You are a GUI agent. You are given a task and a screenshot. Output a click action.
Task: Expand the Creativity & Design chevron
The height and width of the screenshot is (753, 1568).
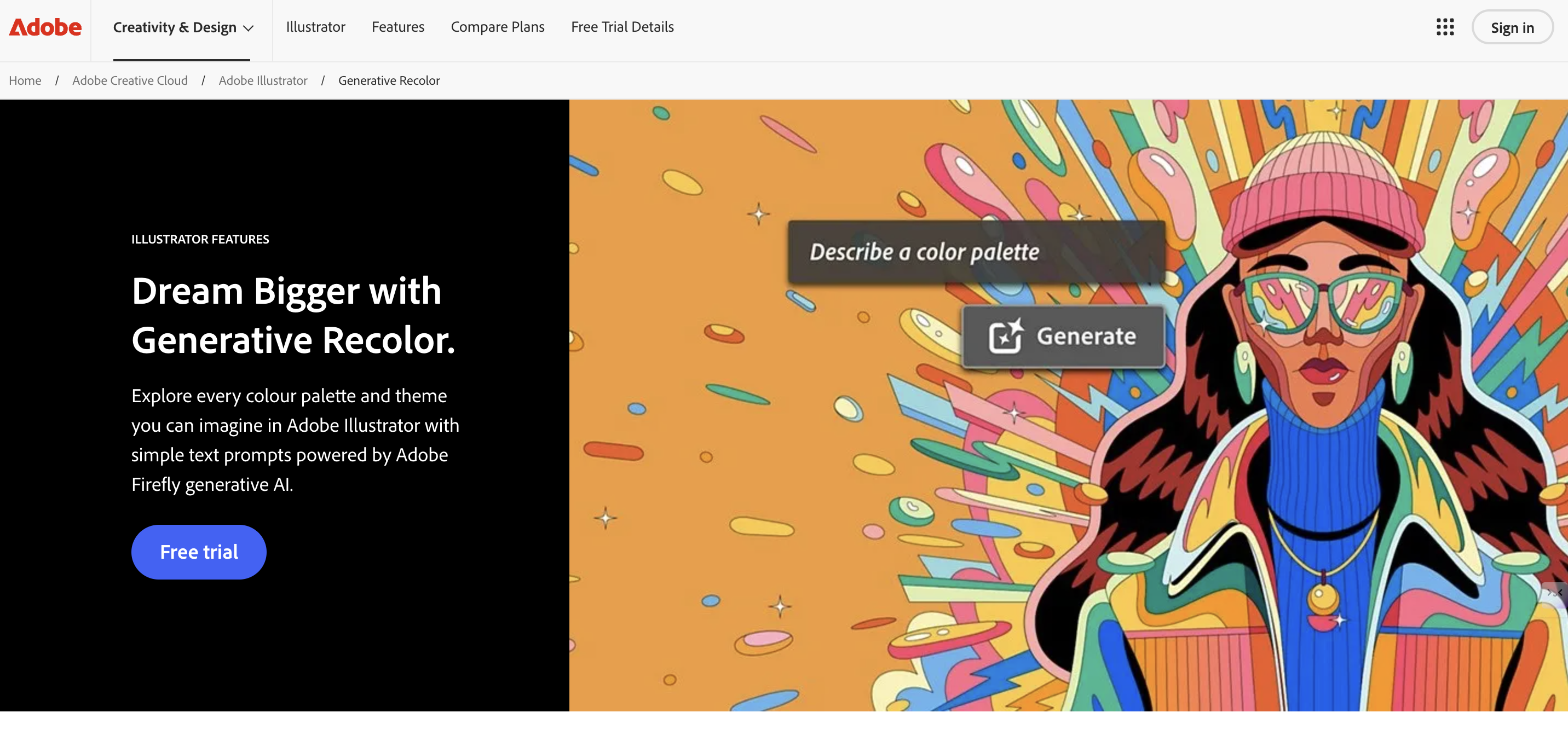tap(249, 28)
